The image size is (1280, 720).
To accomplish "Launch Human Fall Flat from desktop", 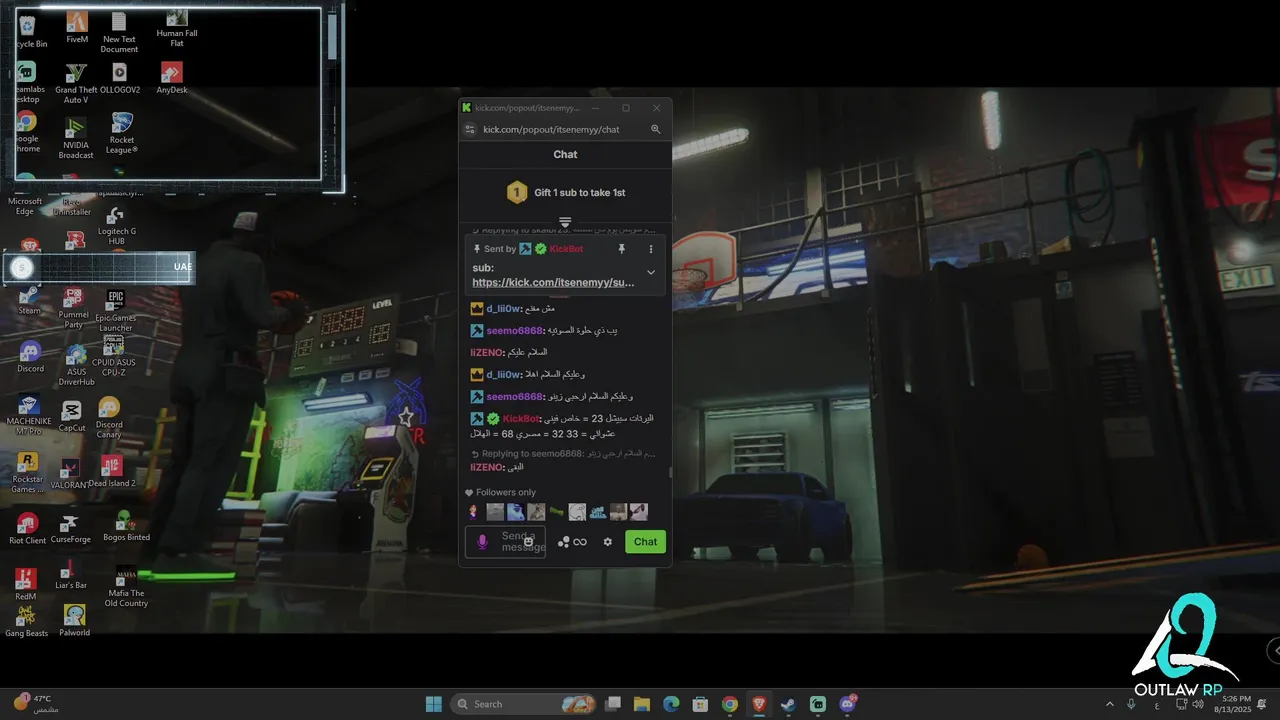I will (x=176, y=29).
